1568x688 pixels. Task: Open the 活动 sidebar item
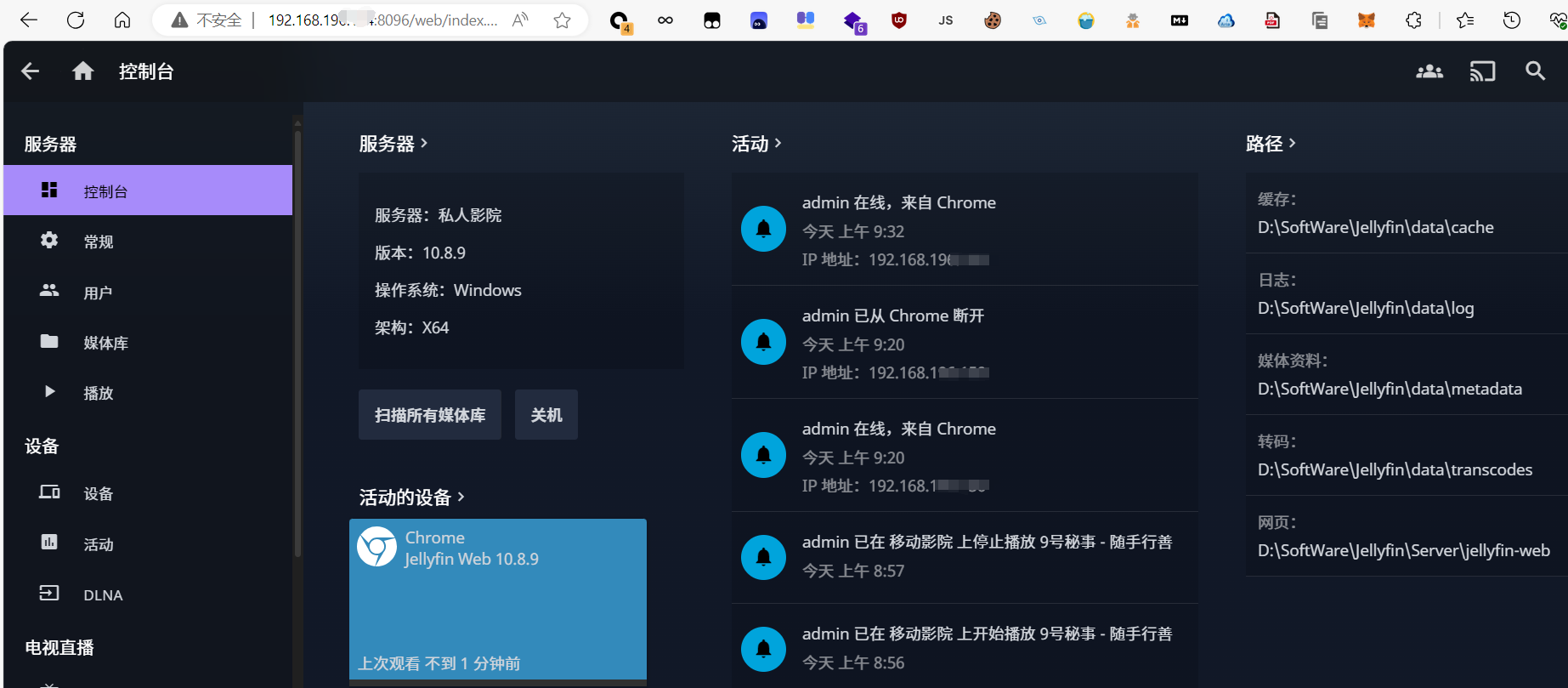tap(148, 544)
